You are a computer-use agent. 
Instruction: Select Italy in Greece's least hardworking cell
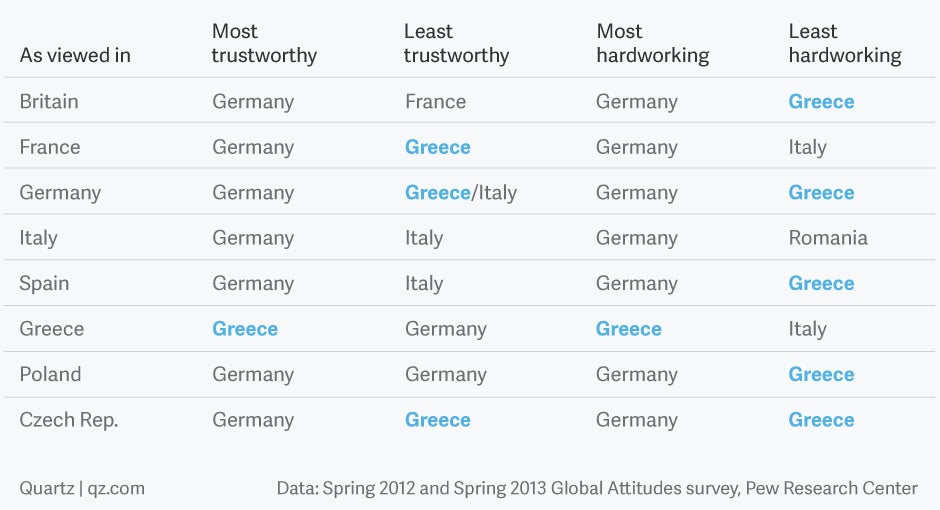point(808,329)
